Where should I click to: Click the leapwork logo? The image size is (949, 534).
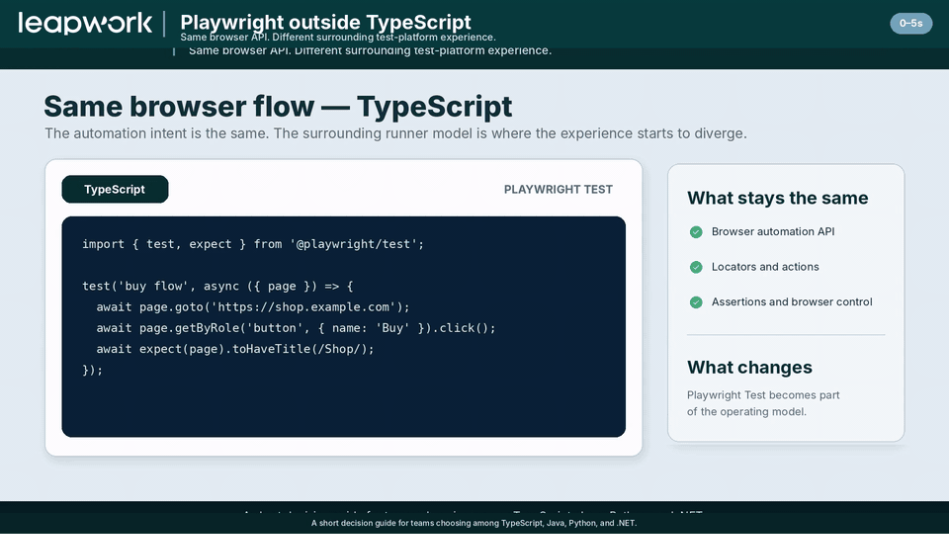click(85, 24)
